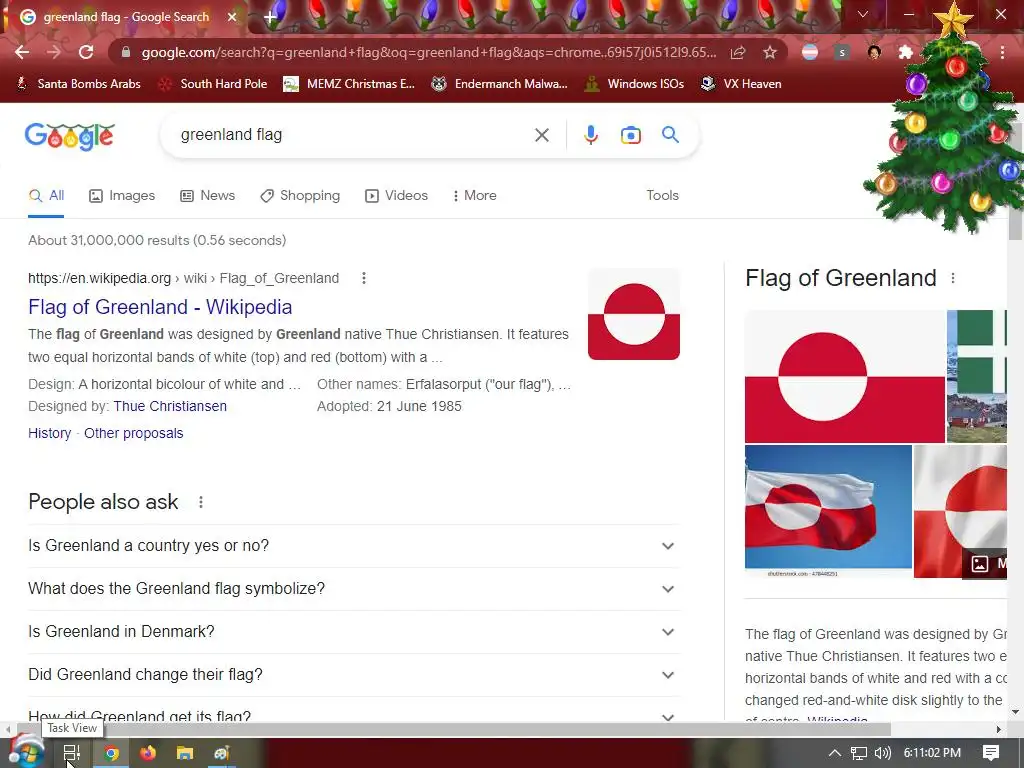1024x768 pixels.
Task: Clear the search box text
Action: 541,135
